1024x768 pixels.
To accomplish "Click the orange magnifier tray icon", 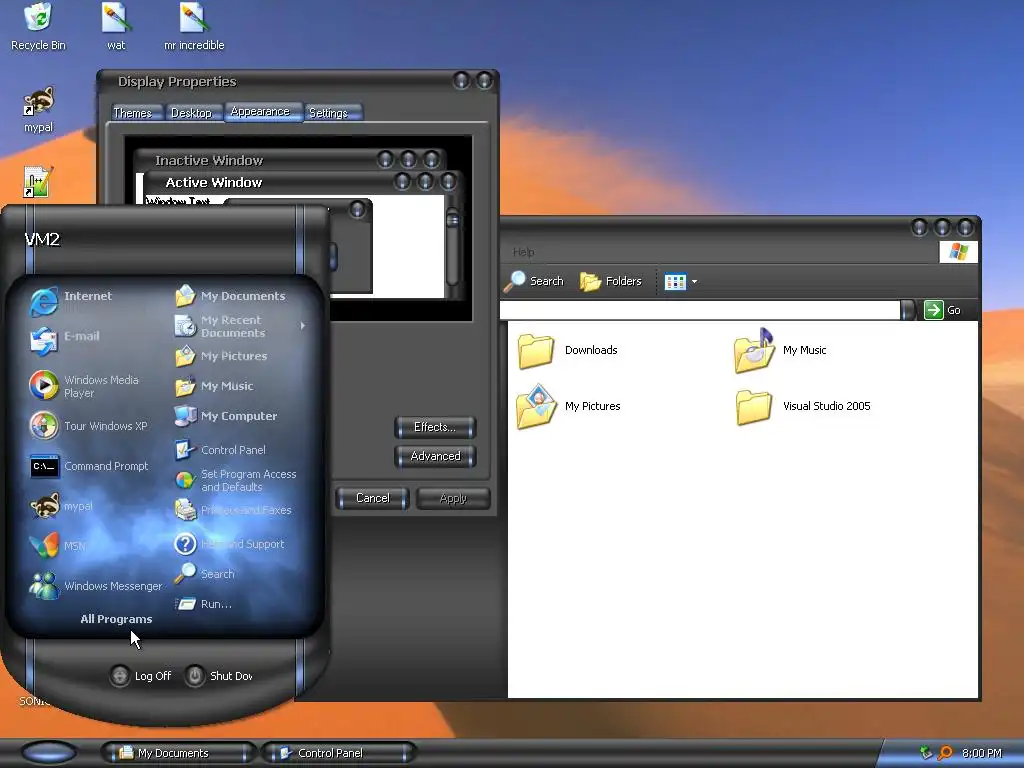I will pos(944,753).
